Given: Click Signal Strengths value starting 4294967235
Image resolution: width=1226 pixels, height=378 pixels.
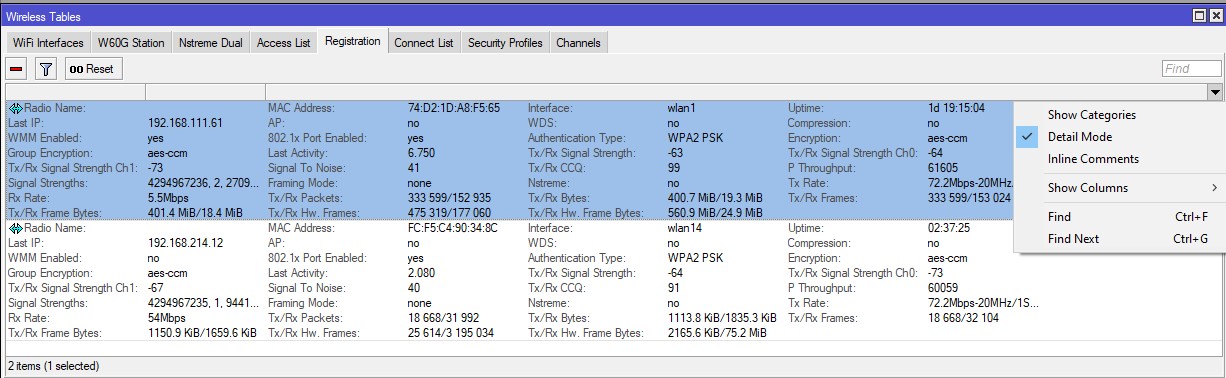Looking at the screenshot, I should coord(203,303).
